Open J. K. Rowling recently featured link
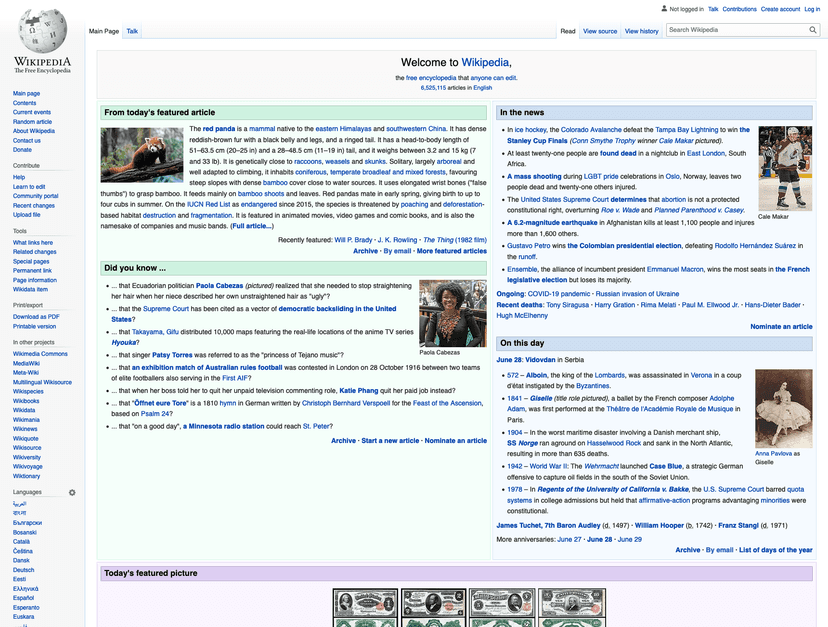This screenshot has height=627, width=828. (x=397, y=240)
